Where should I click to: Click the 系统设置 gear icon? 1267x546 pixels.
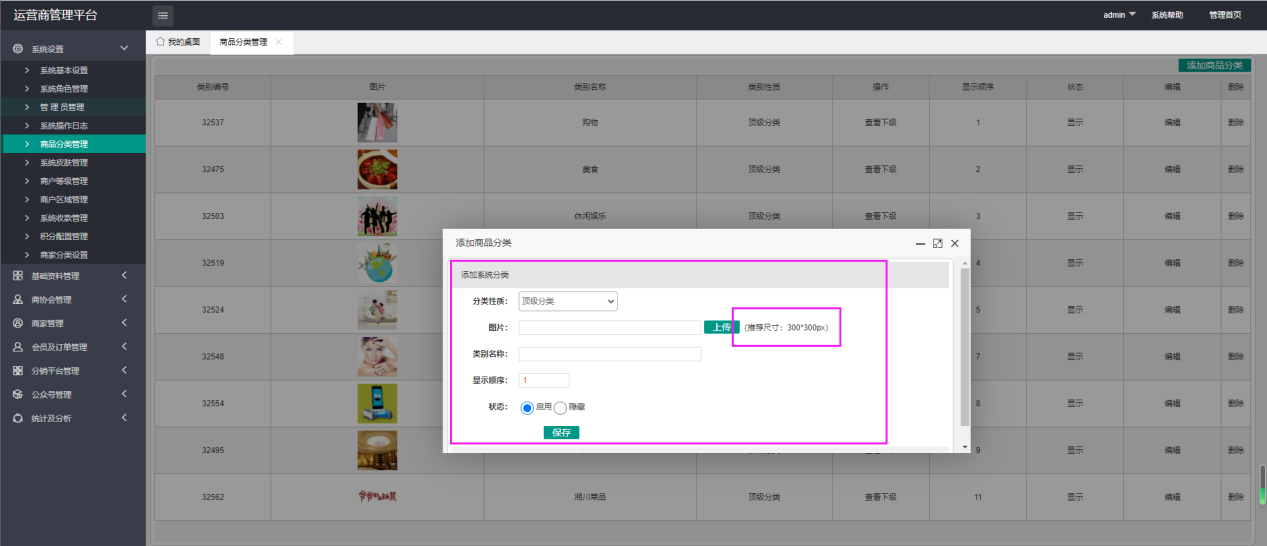(18, 48)
